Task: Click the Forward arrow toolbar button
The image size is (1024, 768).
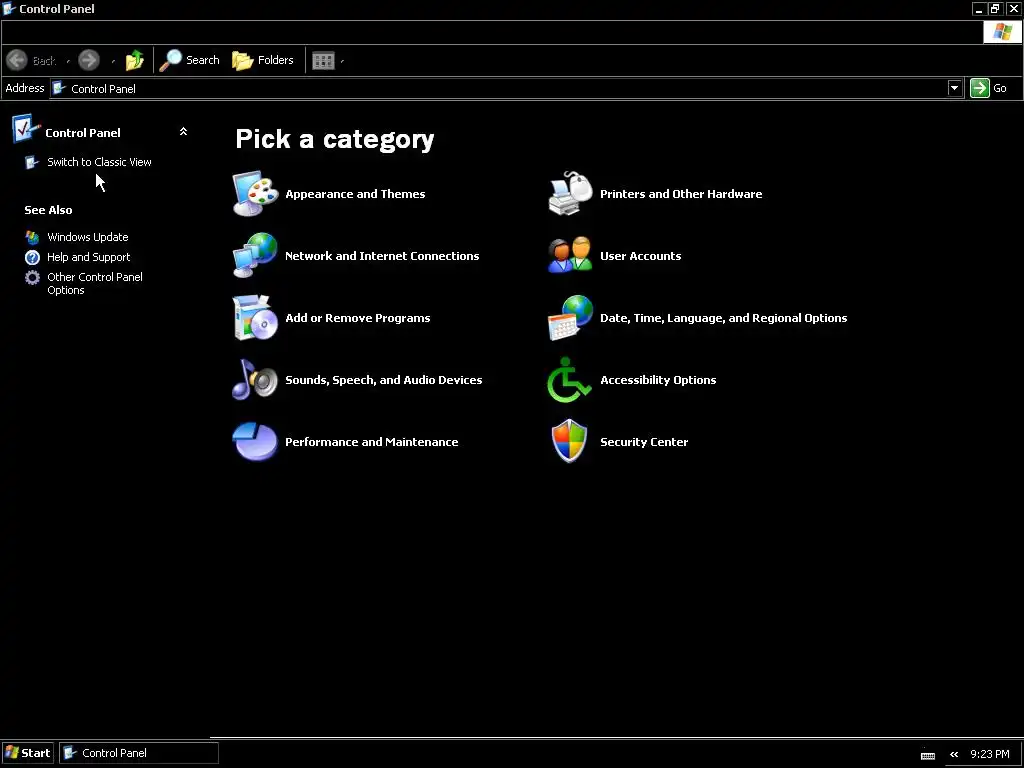Action: coord(89,60)
